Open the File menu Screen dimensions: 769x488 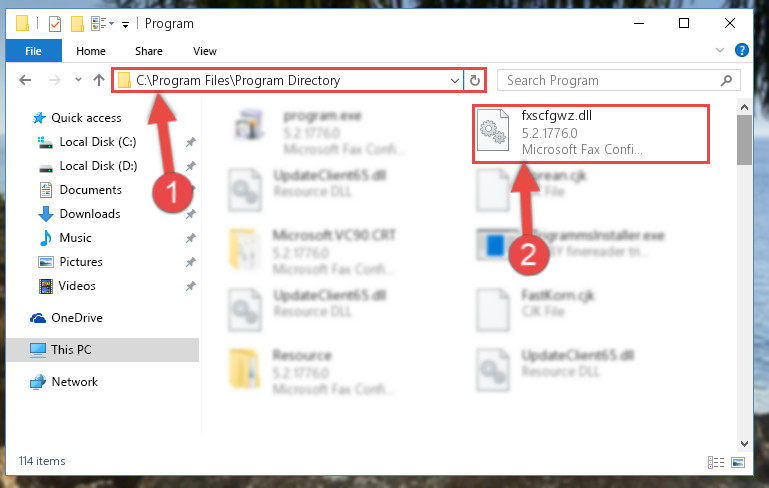pyautogui.click(x=33, y=51)
